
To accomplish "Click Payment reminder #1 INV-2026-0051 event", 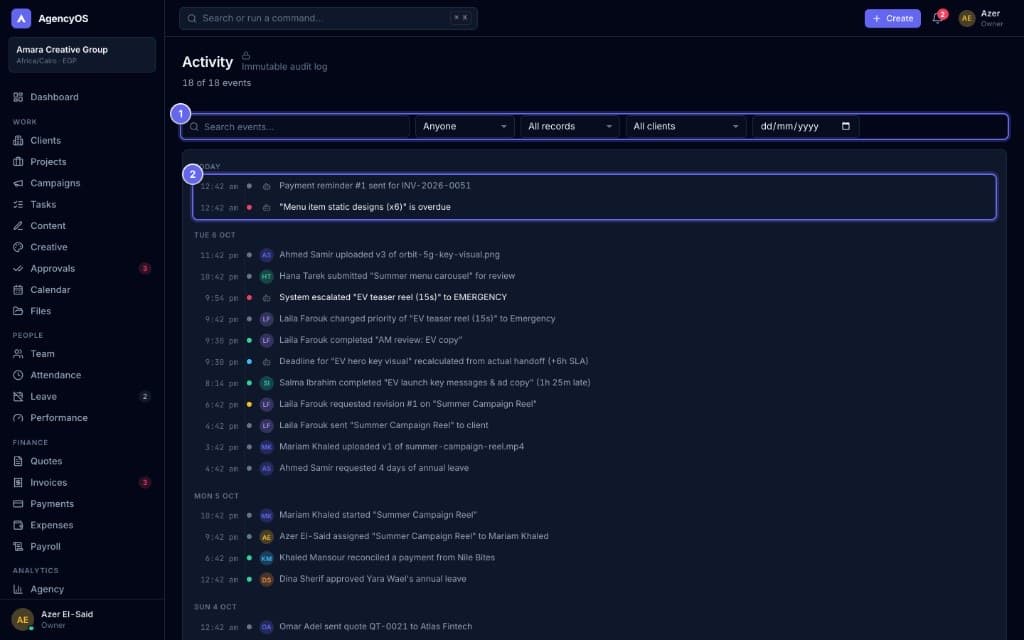I will (x=594, y=186).
